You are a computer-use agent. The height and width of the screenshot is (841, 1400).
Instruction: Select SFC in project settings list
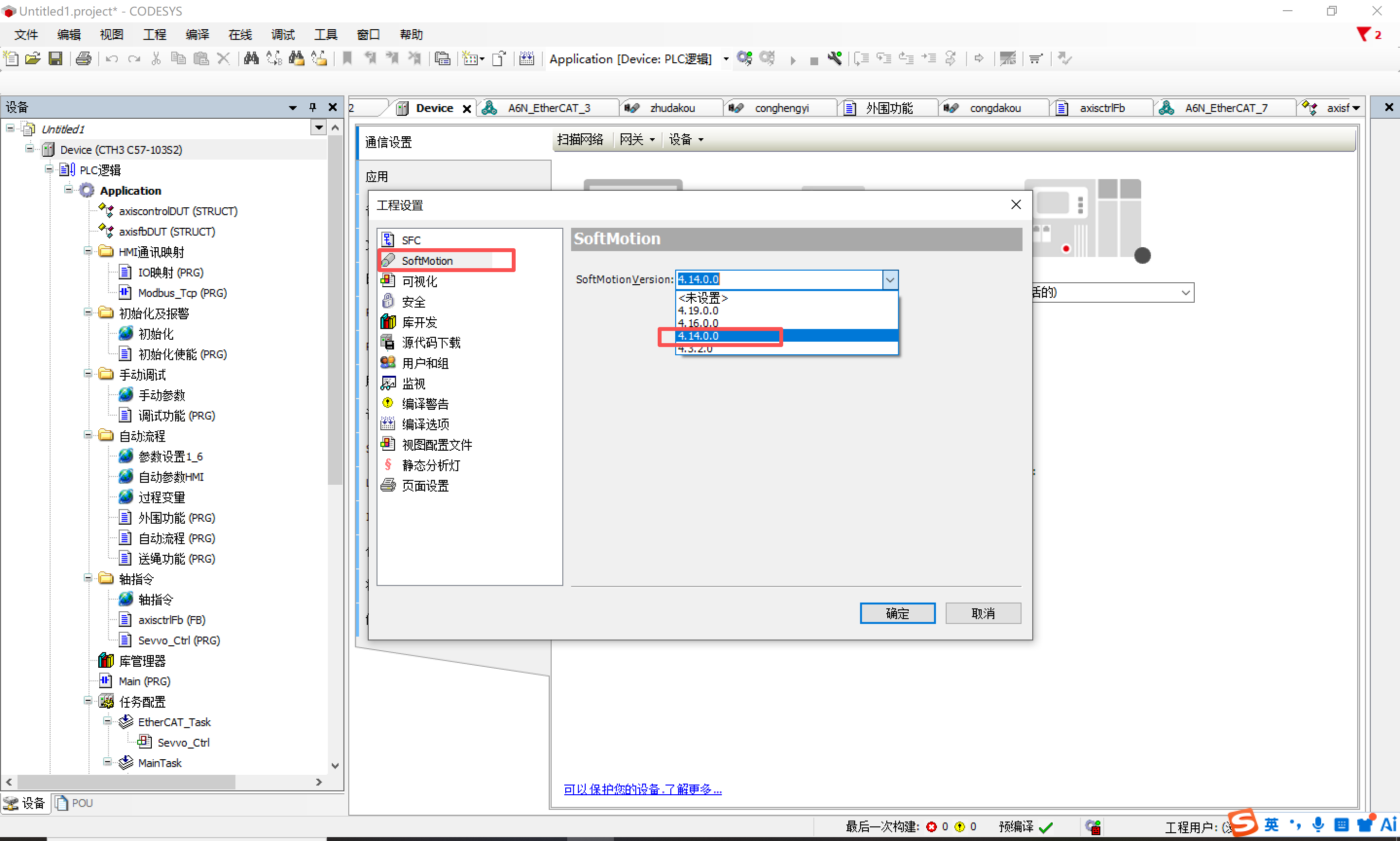[411, 240]
